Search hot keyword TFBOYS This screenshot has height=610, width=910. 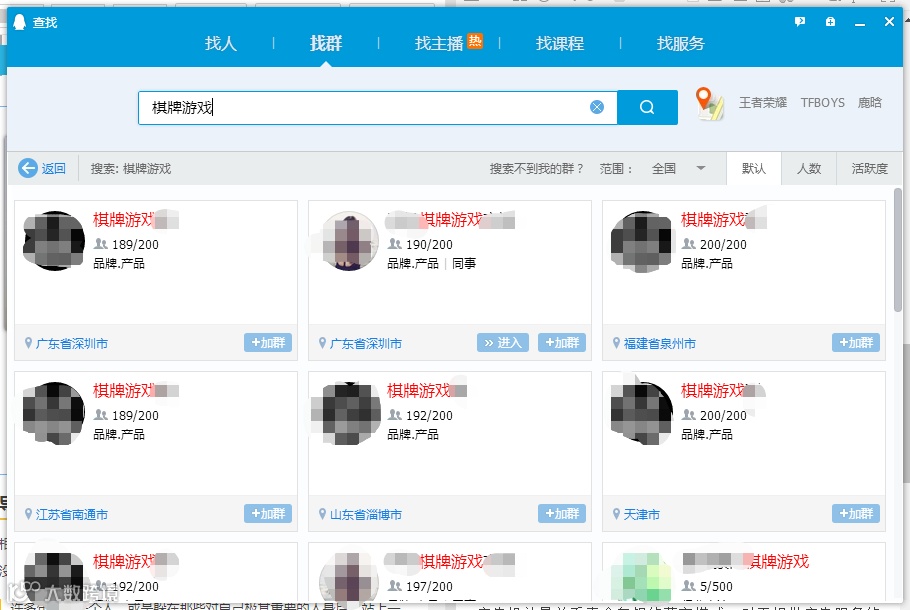pyautogui.click(x=822, y=103)
